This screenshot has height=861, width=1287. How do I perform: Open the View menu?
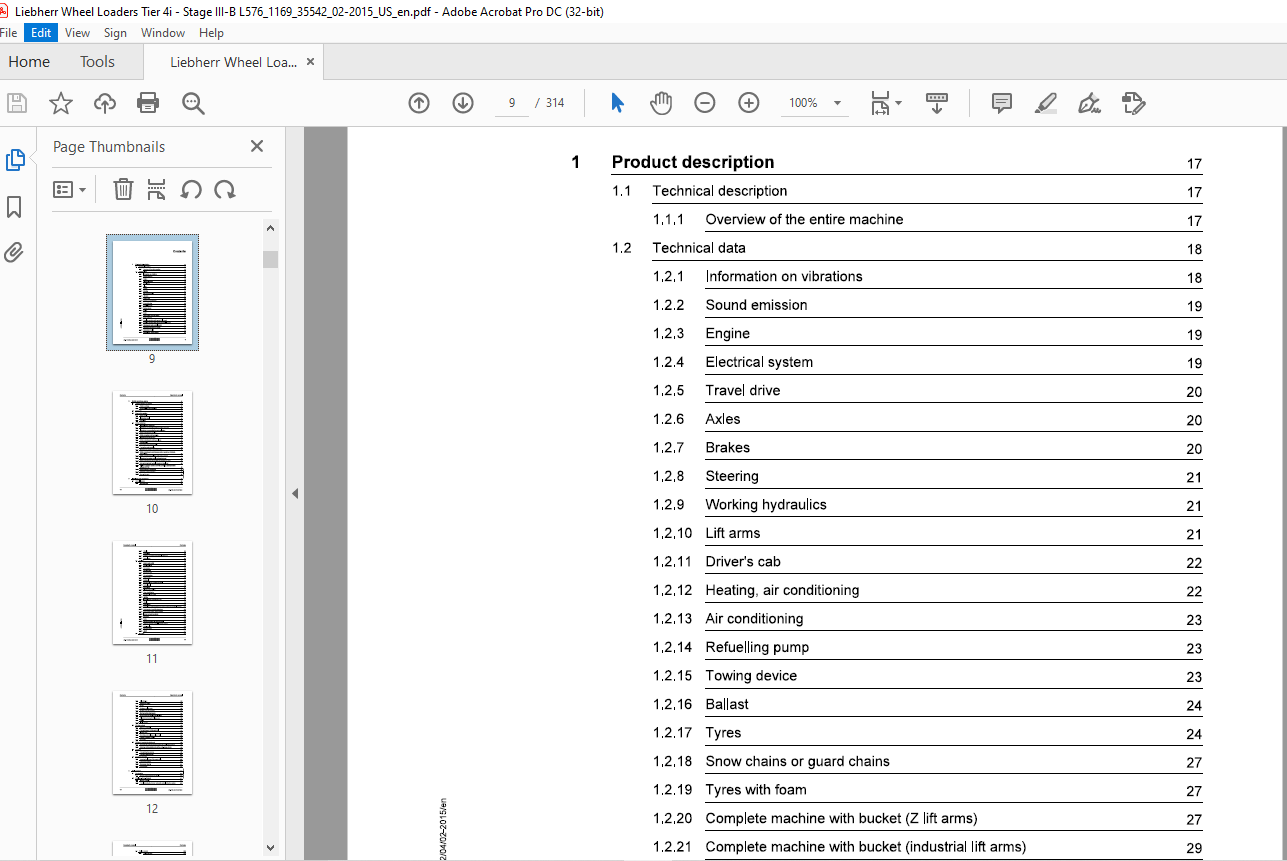point(77,33)
